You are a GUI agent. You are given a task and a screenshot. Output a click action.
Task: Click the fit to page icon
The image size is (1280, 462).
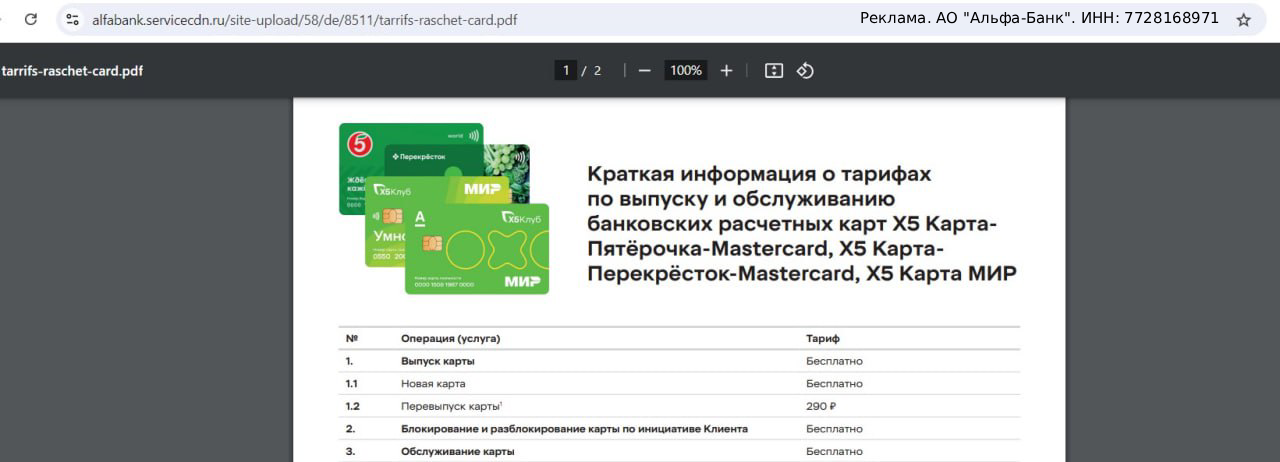(773, 70)
